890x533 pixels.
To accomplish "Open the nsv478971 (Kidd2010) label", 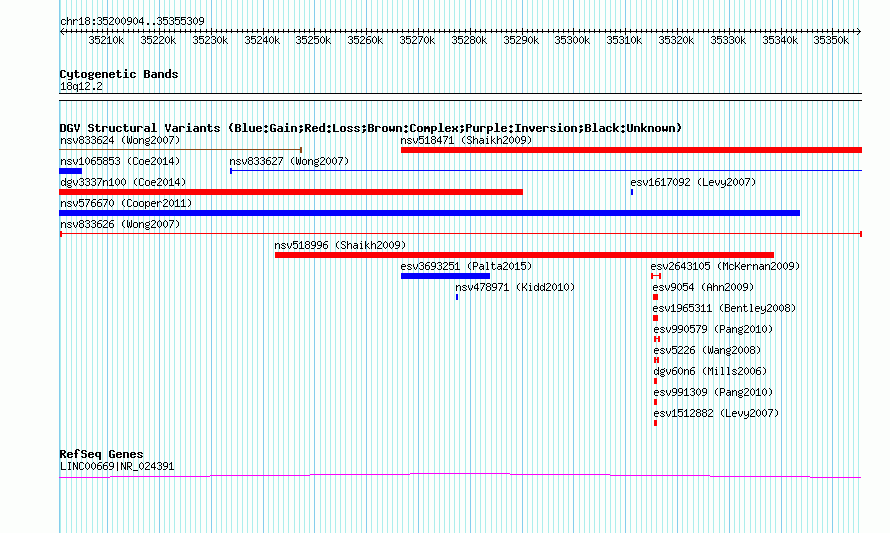I will 515,287.
